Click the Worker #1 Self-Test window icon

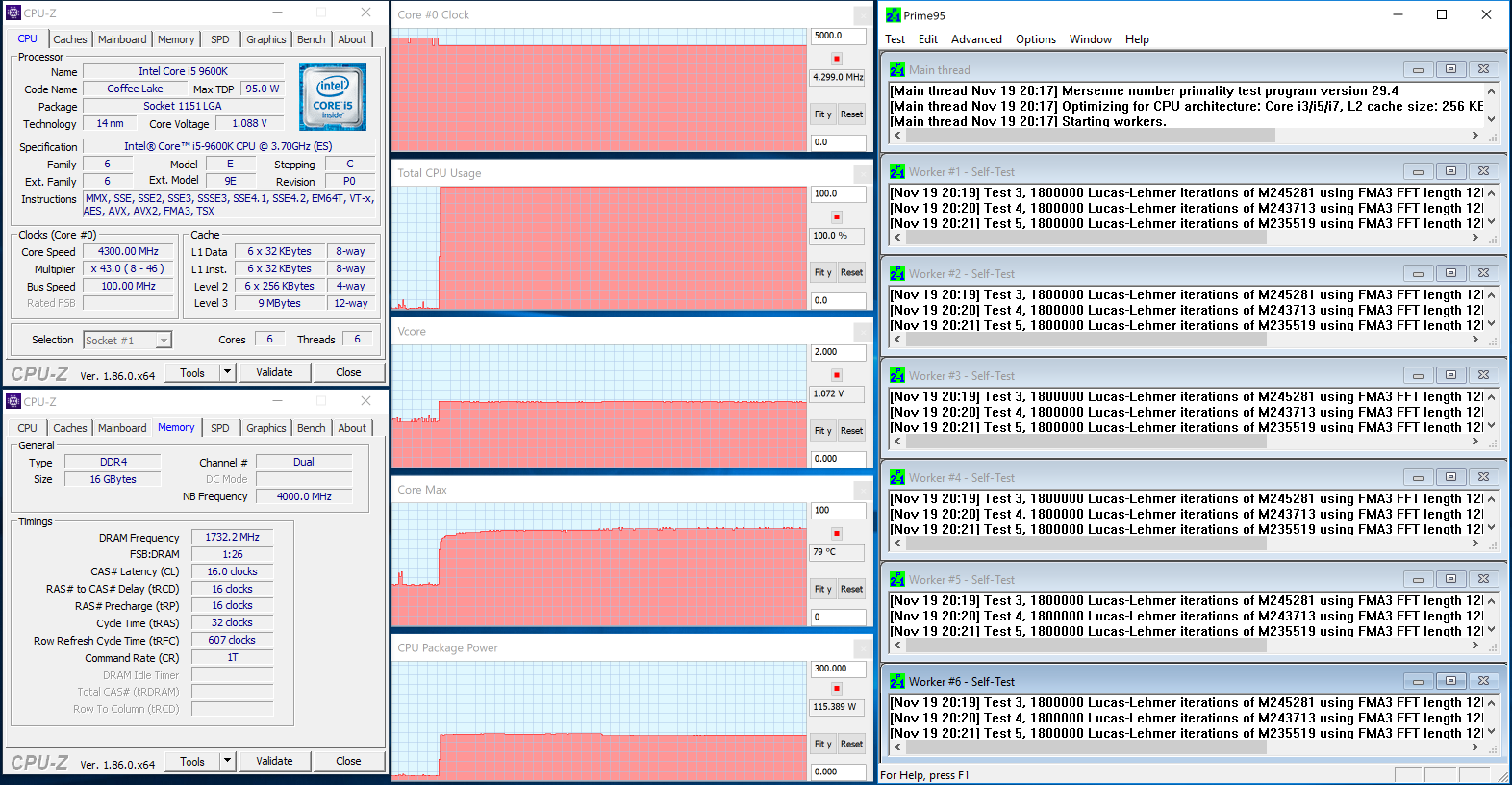[x=897, y=171]
